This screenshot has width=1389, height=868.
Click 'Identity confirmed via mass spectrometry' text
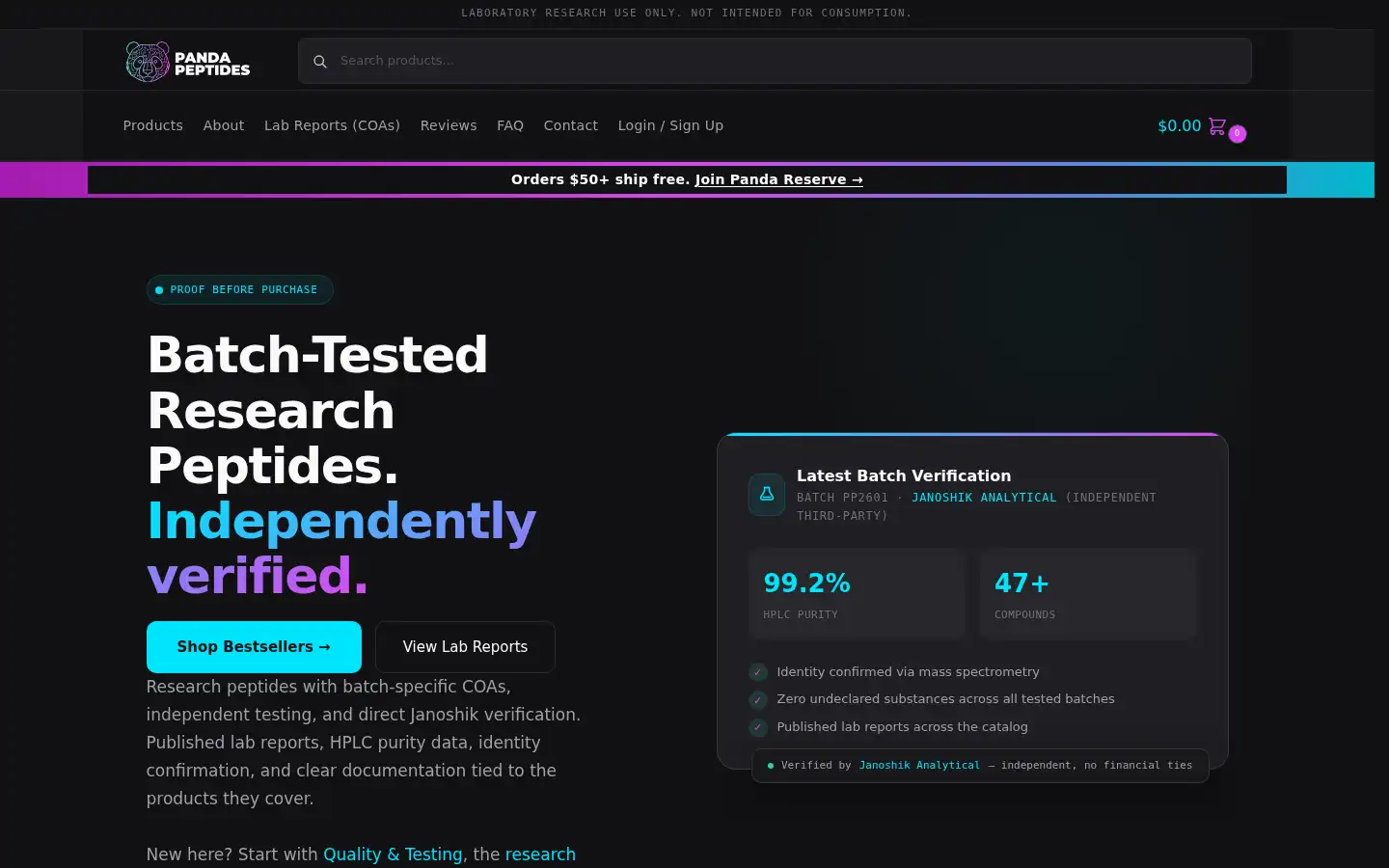(x=908, y=672)
